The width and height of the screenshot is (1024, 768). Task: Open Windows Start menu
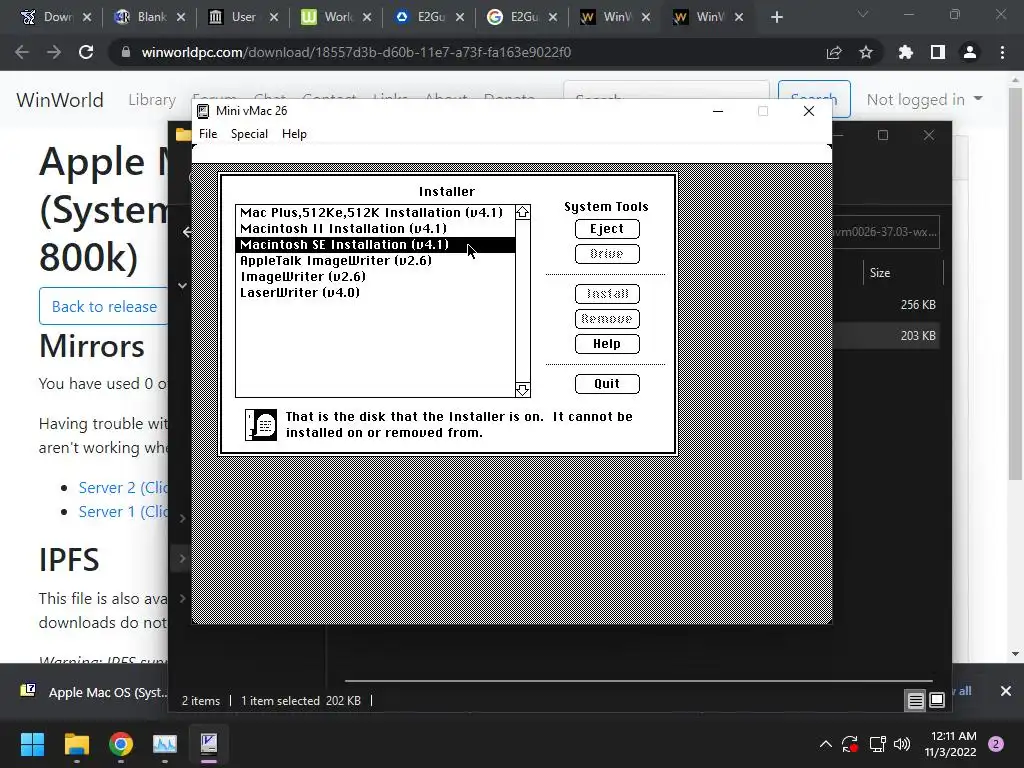pos(32,744)
